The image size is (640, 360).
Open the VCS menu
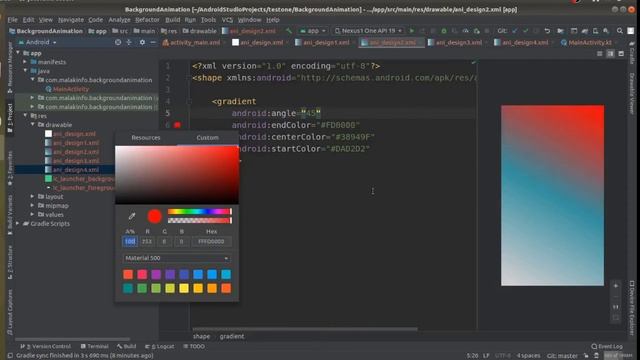[227, 20]
